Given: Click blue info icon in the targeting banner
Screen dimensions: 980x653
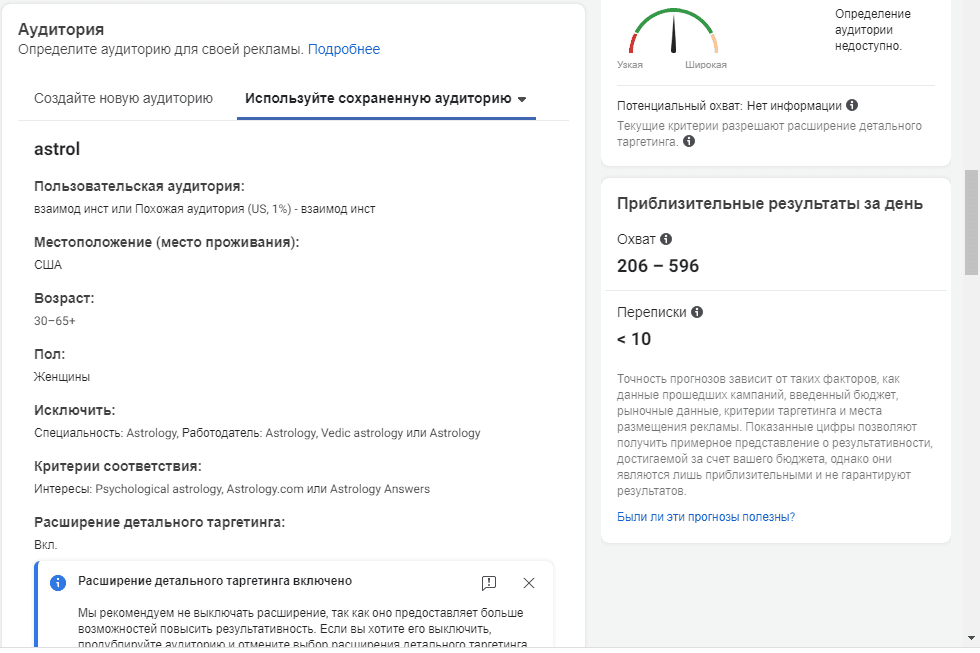Looking at the screenshot, I should 58,583.
